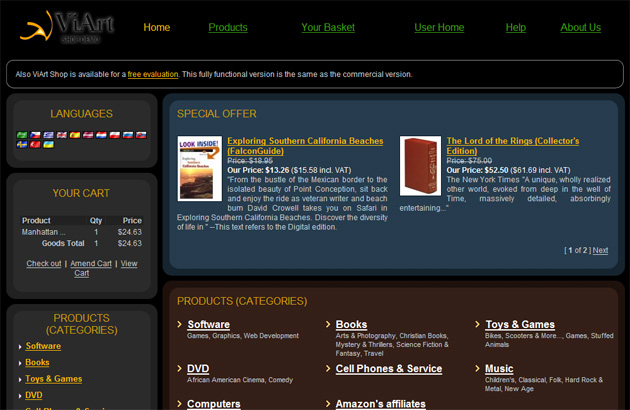630x410 pixels.
Task: Open Software in sidebar categories list
Action: (x=43, y=346)
